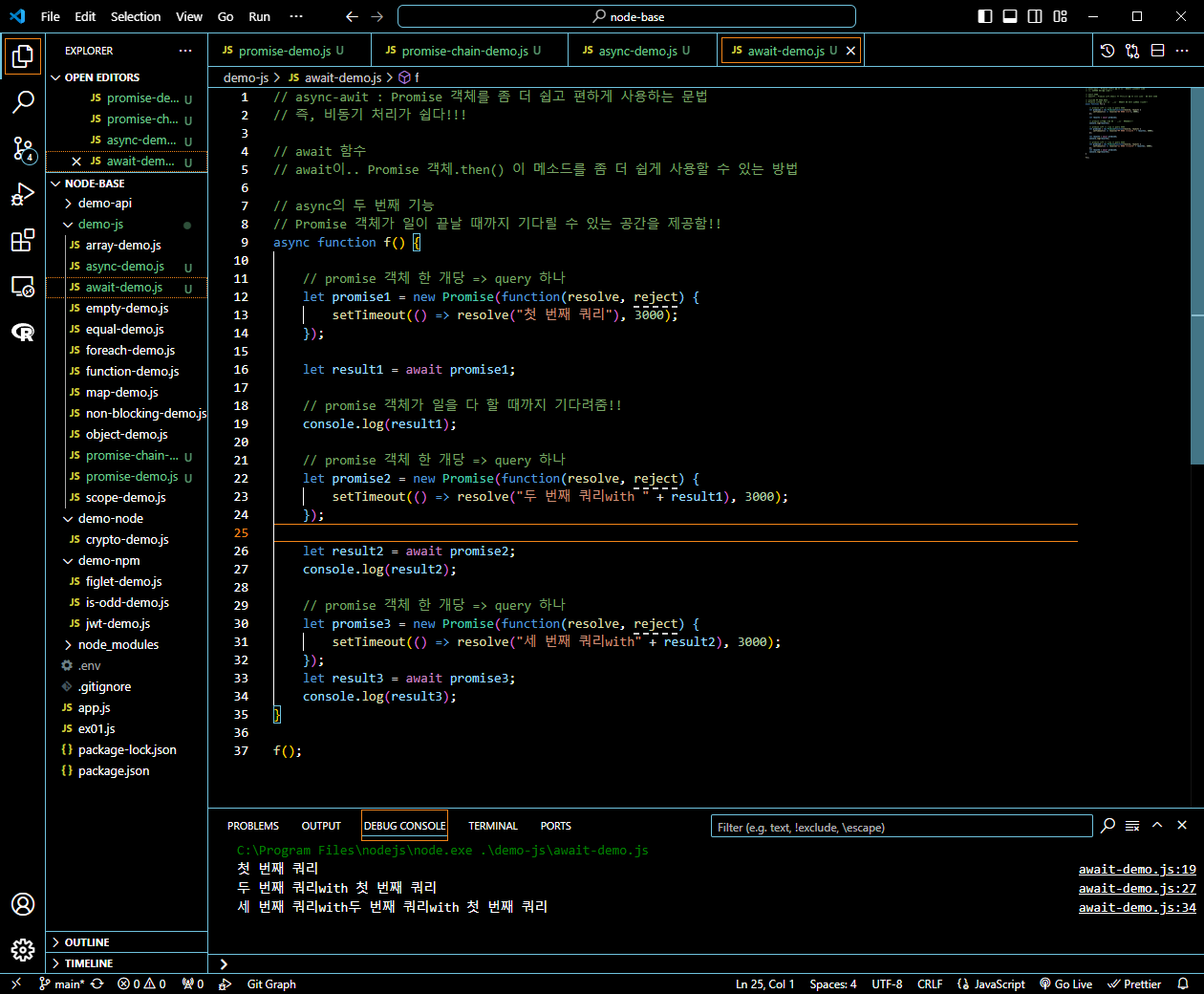Viewport: 1204px width, 994px height.
Task: Close await-demo.js in Open Editors
Action: click(x=76, y=162)
